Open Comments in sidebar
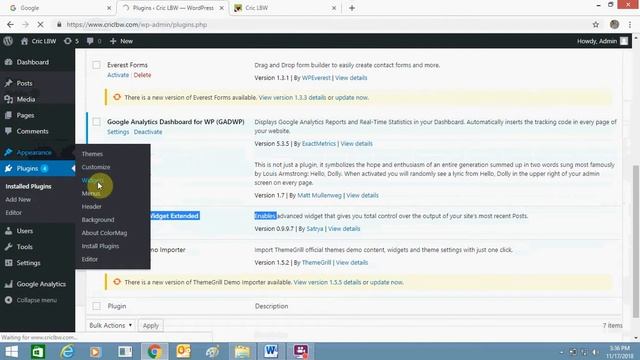Screen dimensions: 640x360 (x=32, y=131)
